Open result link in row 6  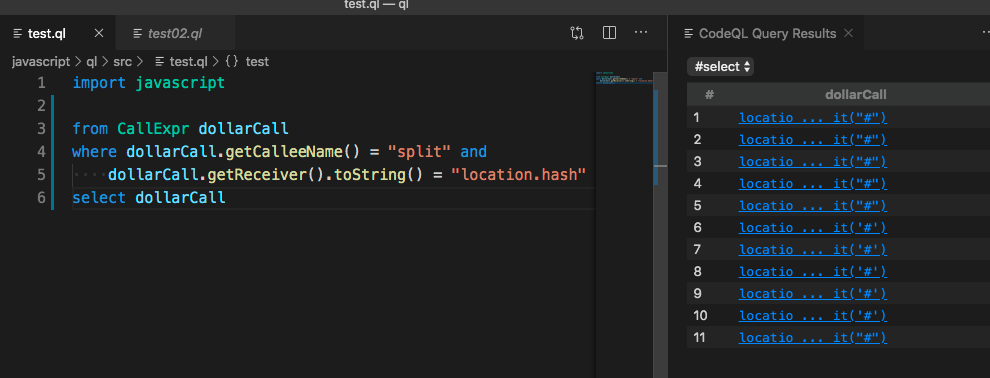click(x=813, y=227)
